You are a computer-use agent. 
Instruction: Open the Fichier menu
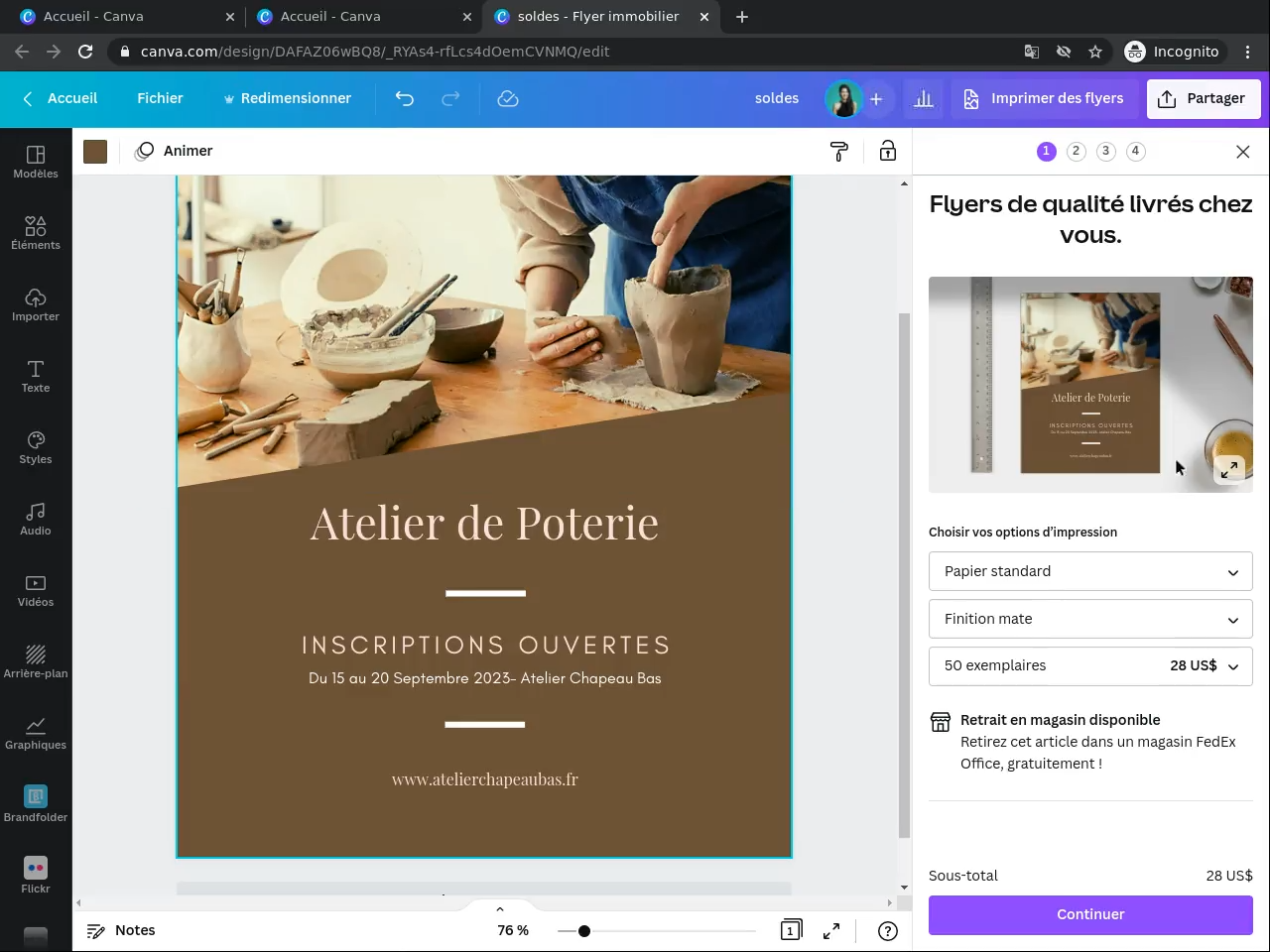(x=160, y=98)
